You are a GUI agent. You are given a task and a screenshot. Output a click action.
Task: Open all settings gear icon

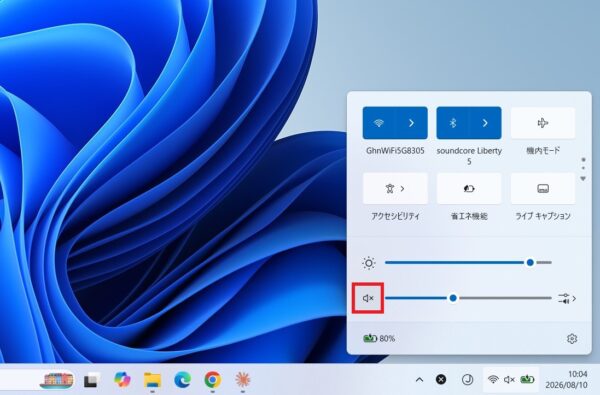click(572, 339)
